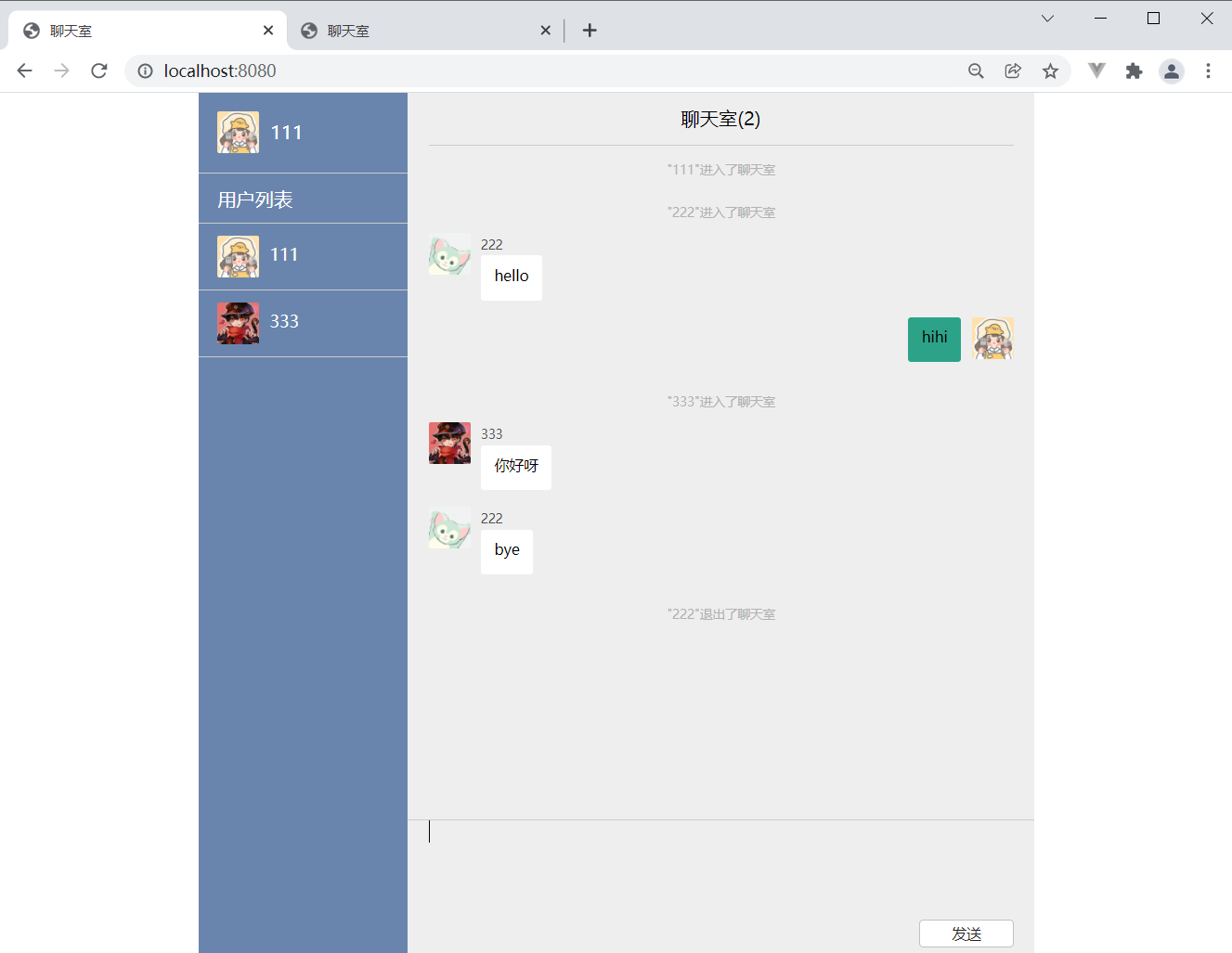
Task: Select user 111 in the user list
Action: 303,256
